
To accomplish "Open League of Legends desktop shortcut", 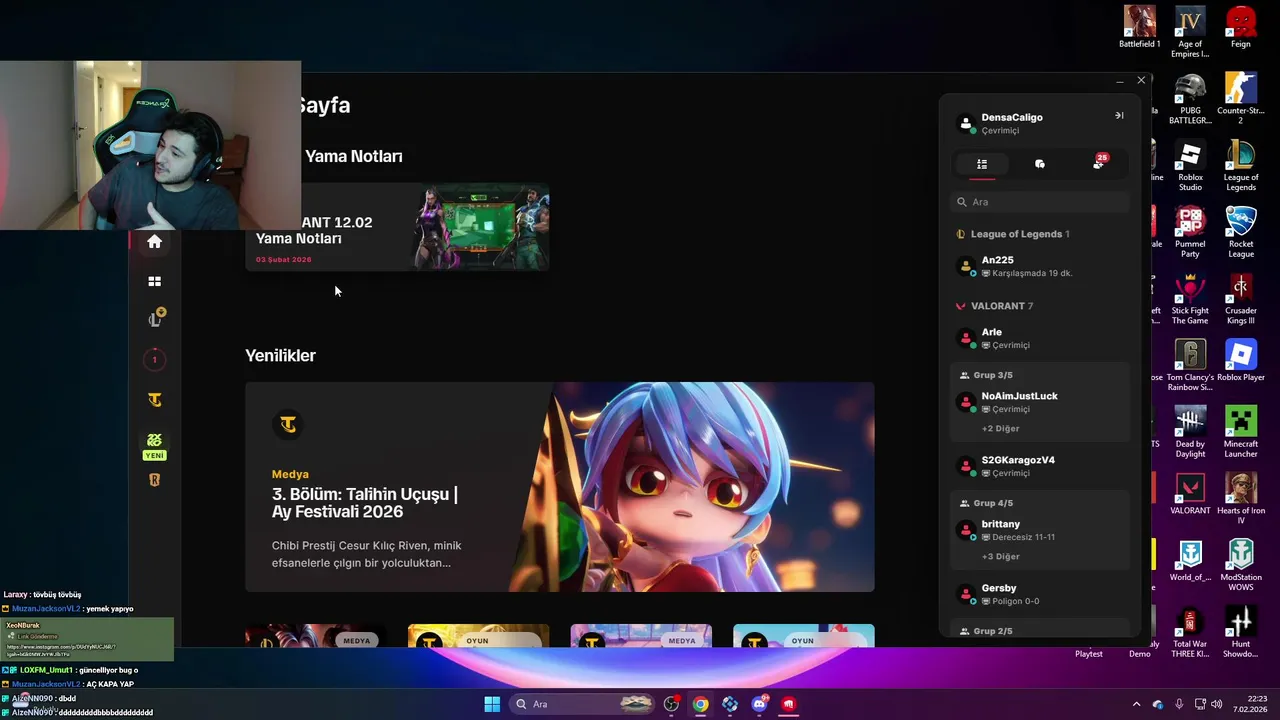I will coord(1241,166).
